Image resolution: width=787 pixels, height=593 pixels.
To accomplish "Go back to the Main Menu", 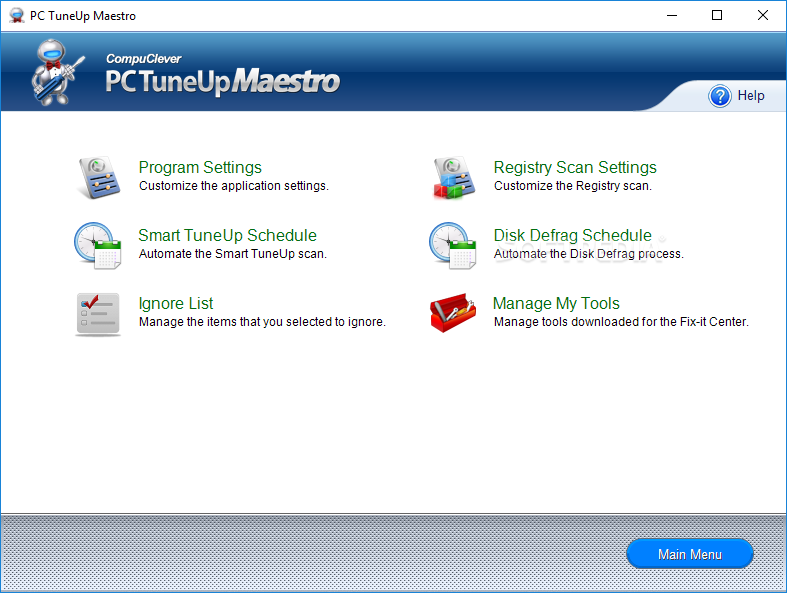I will pyautogui.click(x=690, y=554).
